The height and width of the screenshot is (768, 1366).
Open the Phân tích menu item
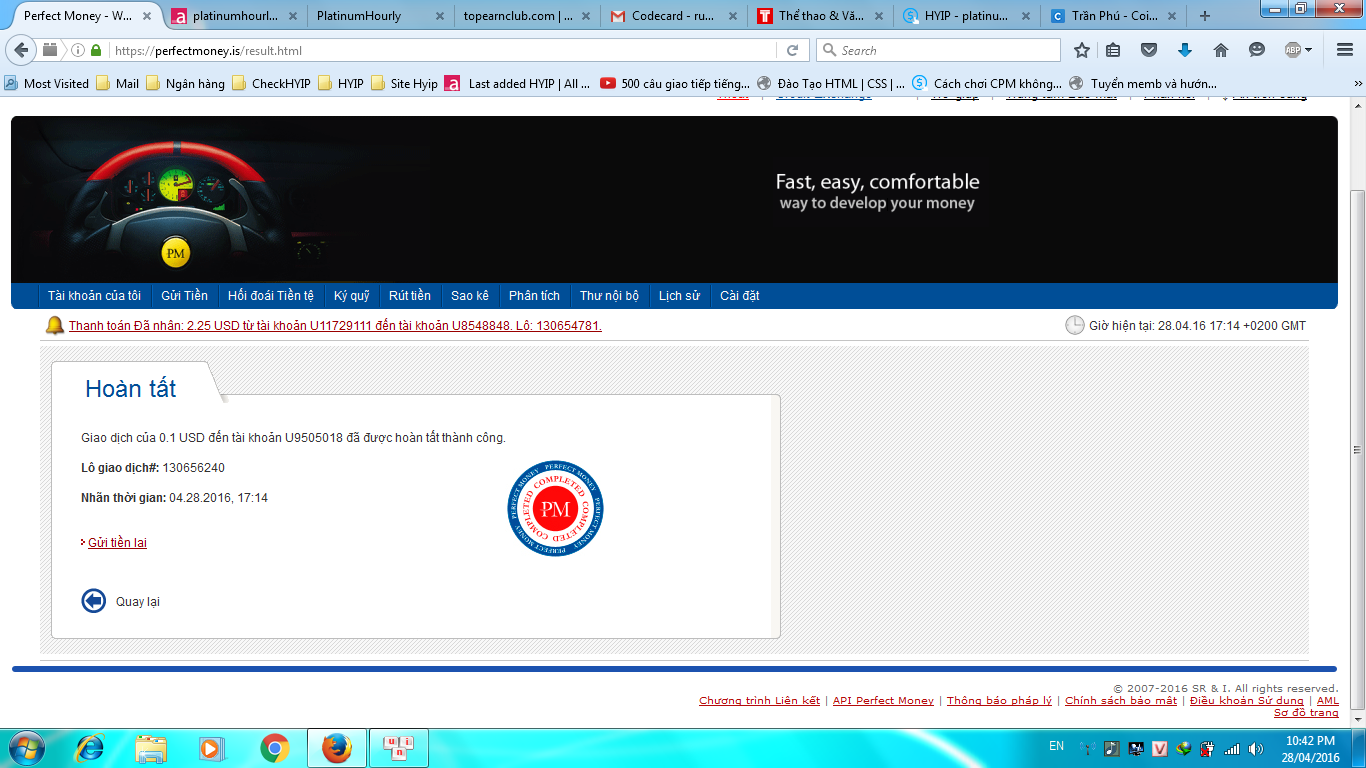(x=534, y=296)
